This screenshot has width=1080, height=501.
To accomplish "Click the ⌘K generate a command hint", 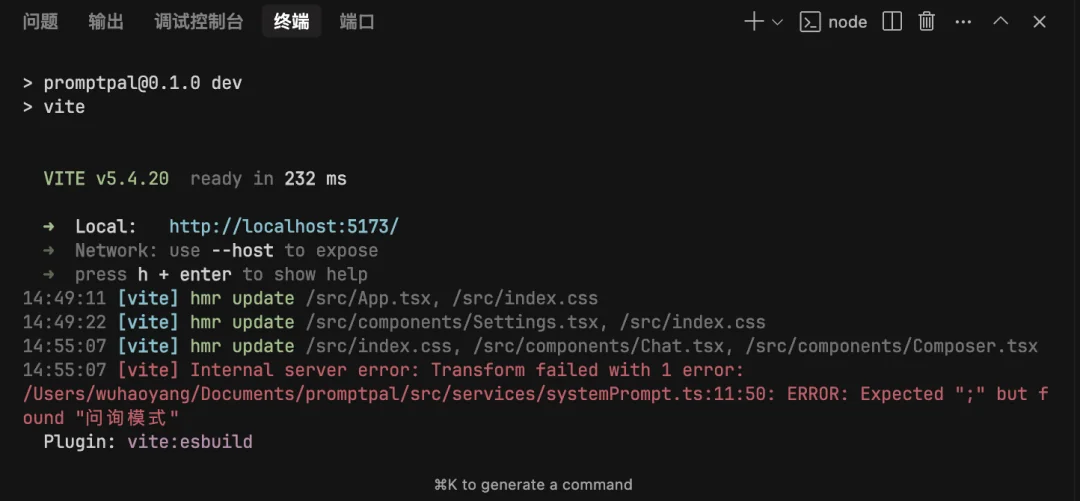I will point(533,485).
